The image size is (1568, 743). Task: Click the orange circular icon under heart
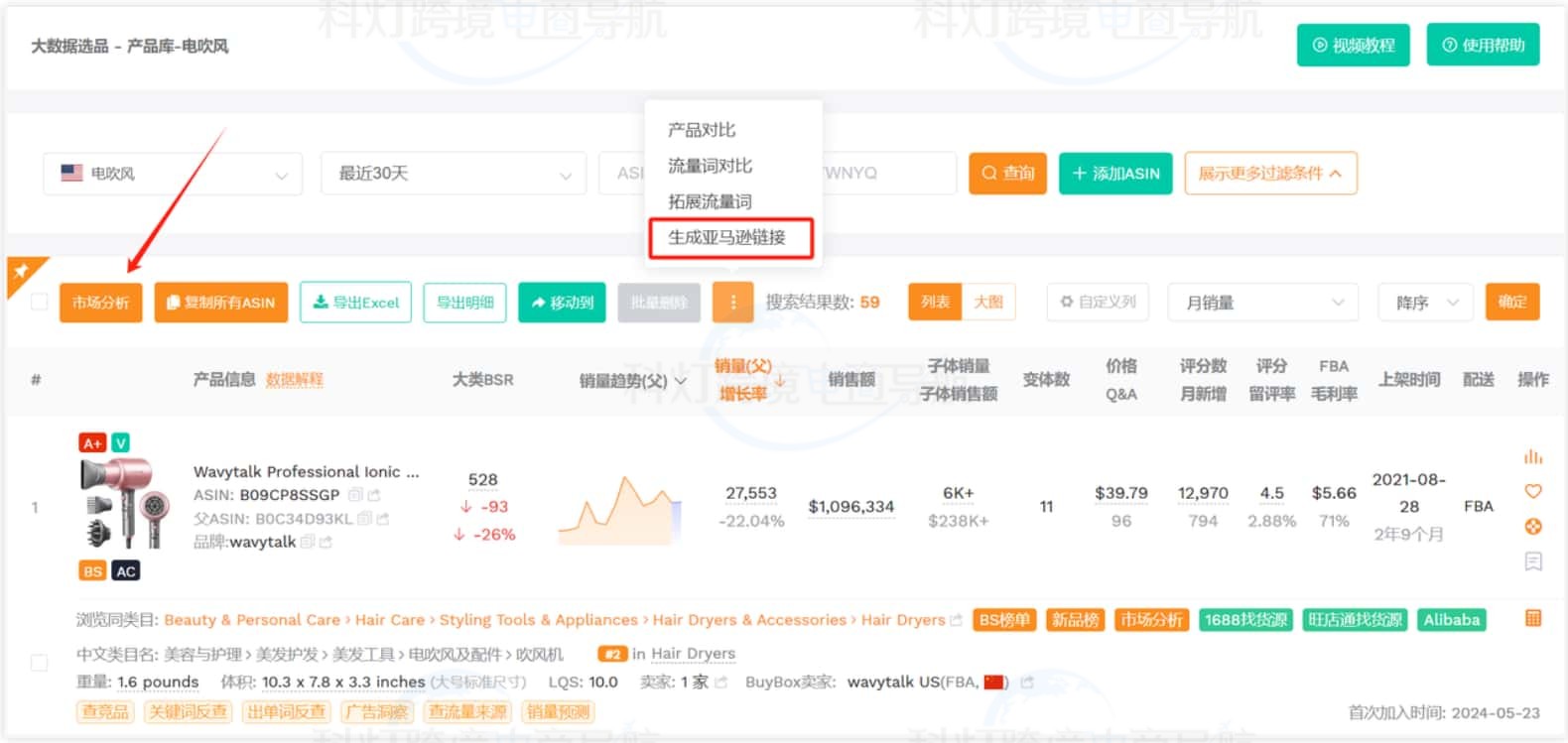pyautogui.click(x=1533, y=526)
